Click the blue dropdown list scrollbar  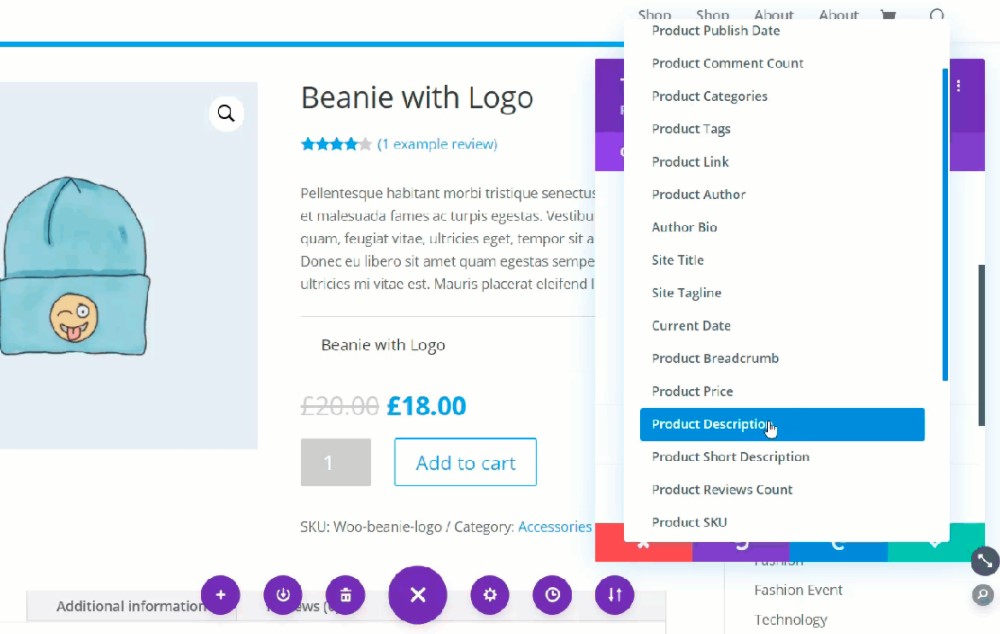(944, 225)
